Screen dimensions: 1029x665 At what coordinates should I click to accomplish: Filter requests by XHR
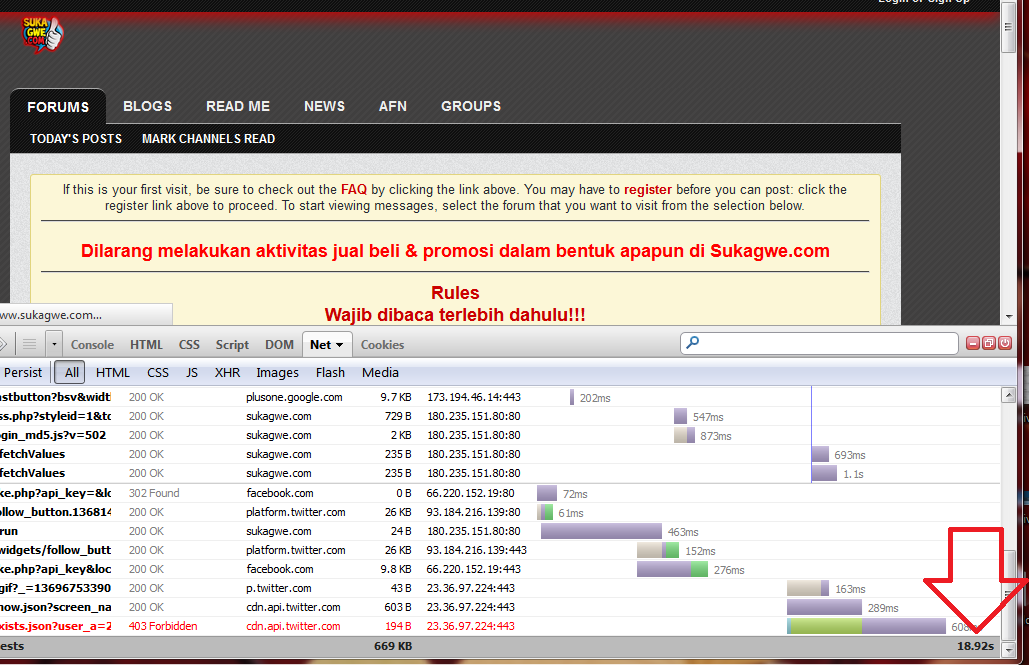click(x=227, y=372)
